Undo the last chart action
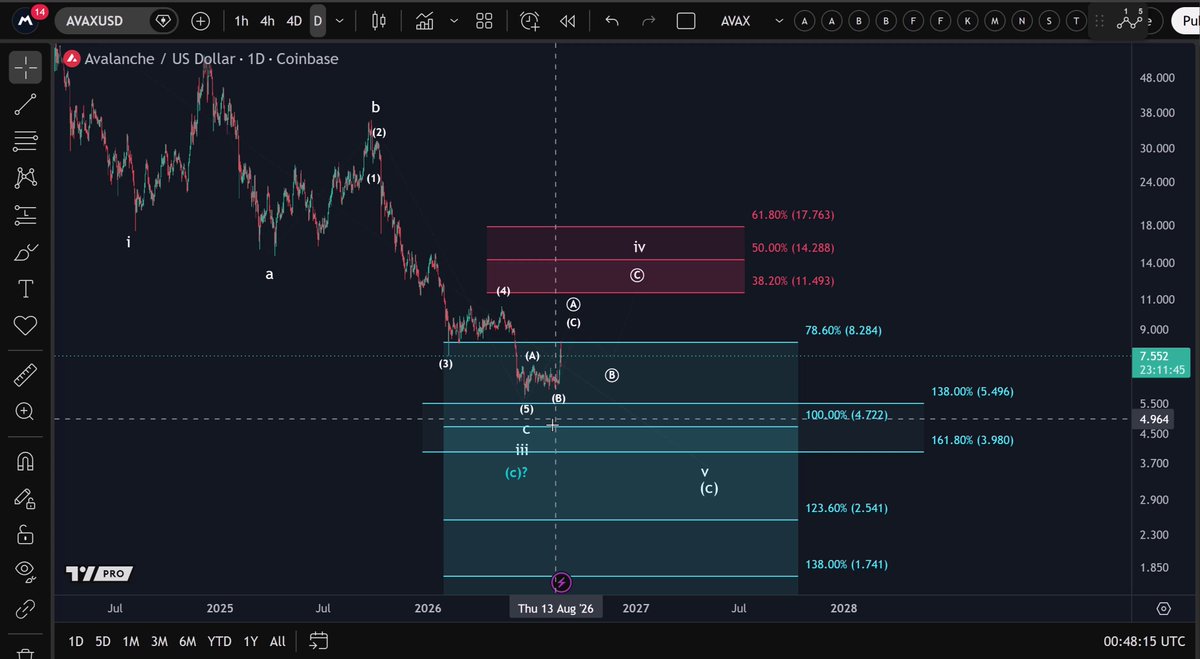 coord(612,21)
